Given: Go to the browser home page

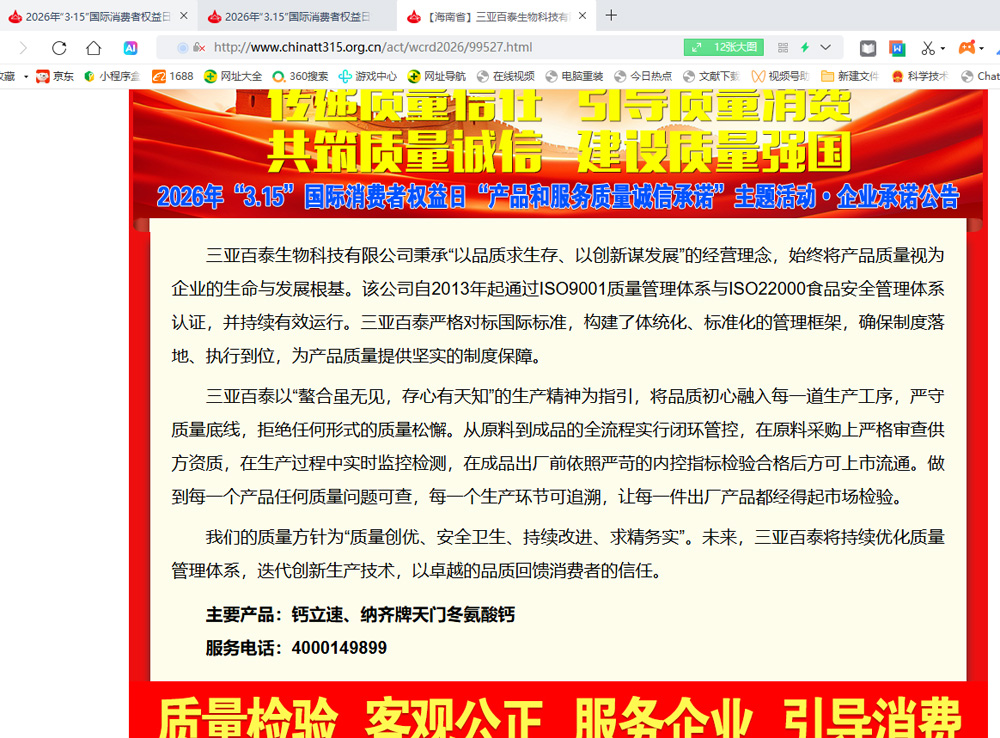Looking at the screenshot, I should (x=93, y=48).
